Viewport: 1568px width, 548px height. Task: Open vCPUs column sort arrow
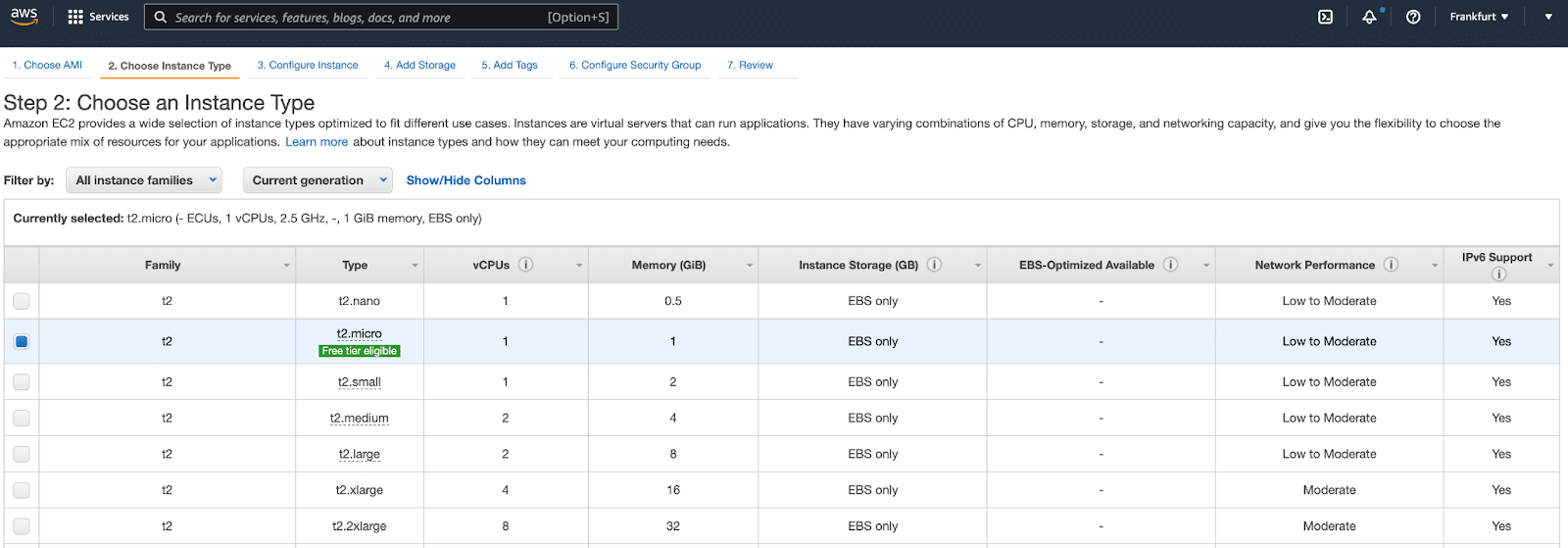point(579,266)
